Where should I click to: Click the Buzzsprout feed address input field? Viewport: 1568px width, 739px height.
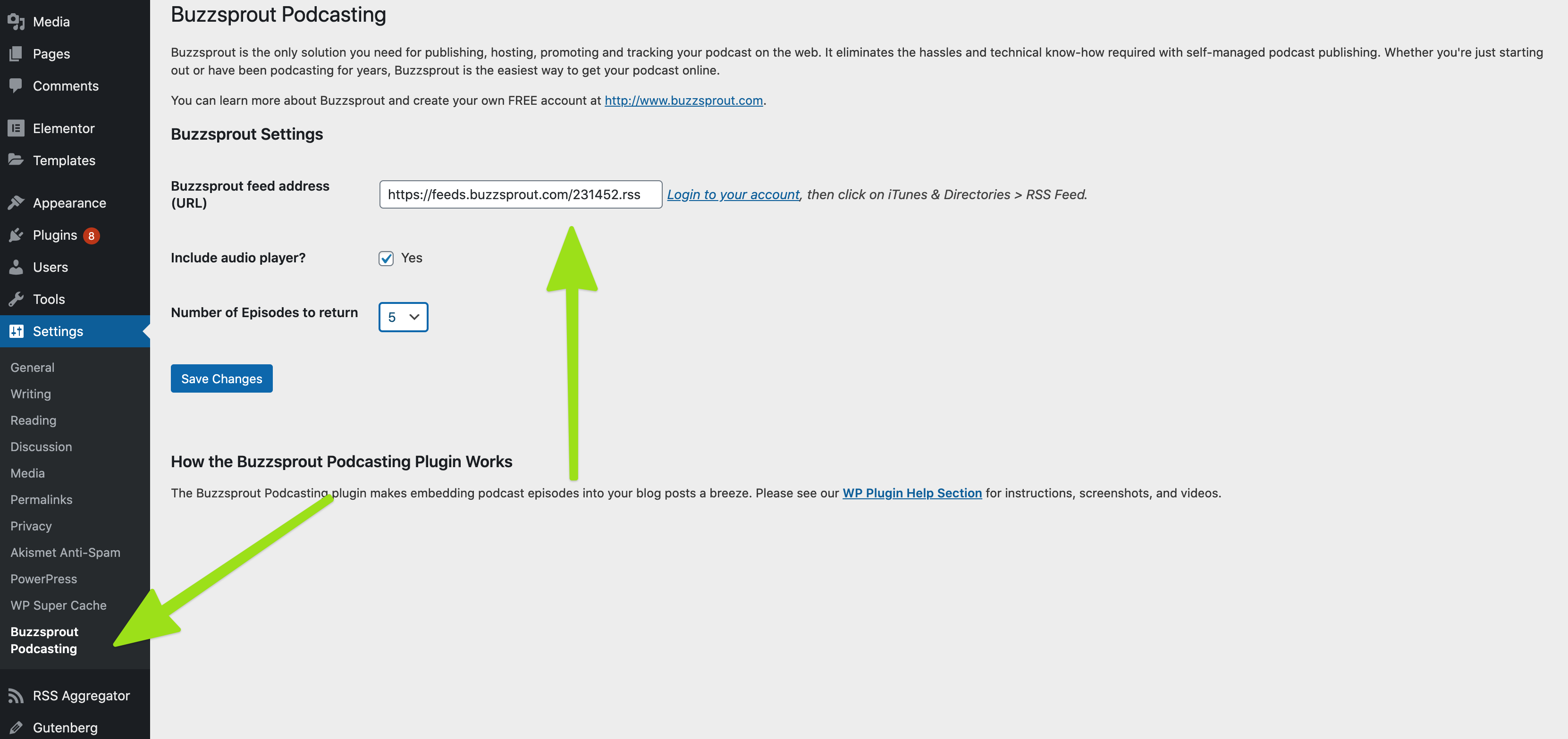521,194
